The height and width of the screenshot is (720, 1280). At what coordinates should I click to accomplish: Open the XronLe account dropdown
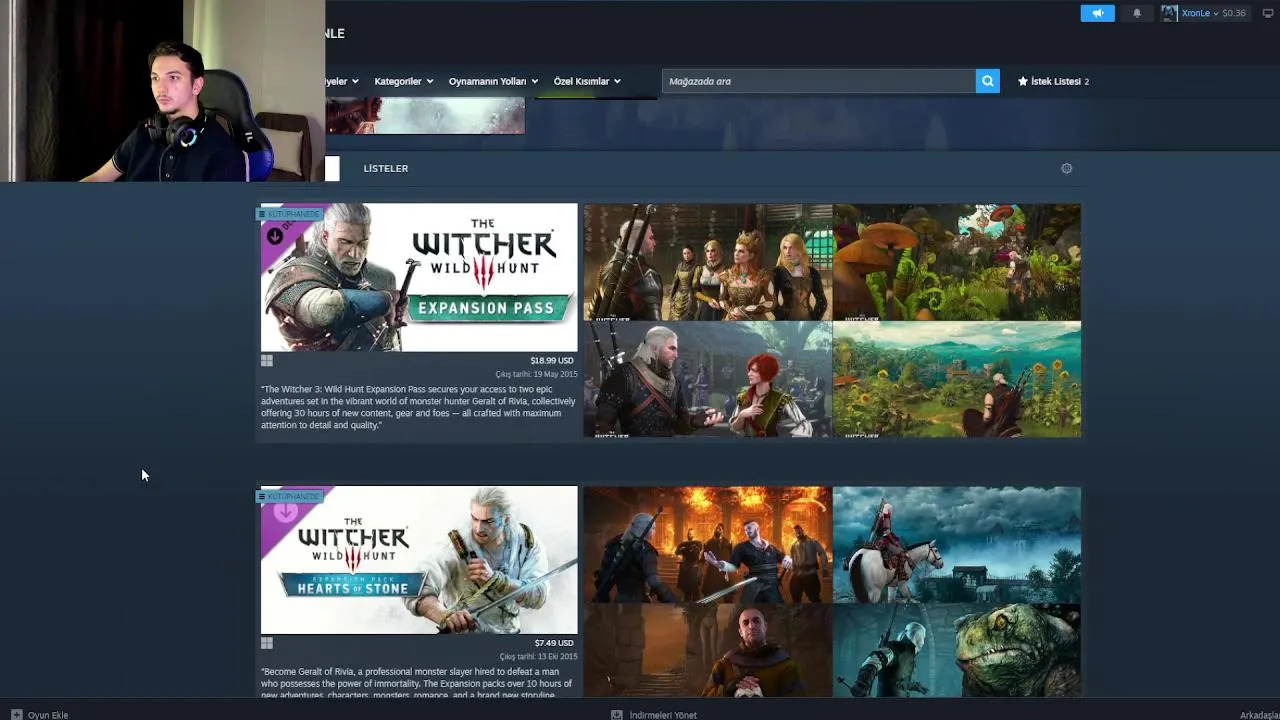tap(1199, 13)
